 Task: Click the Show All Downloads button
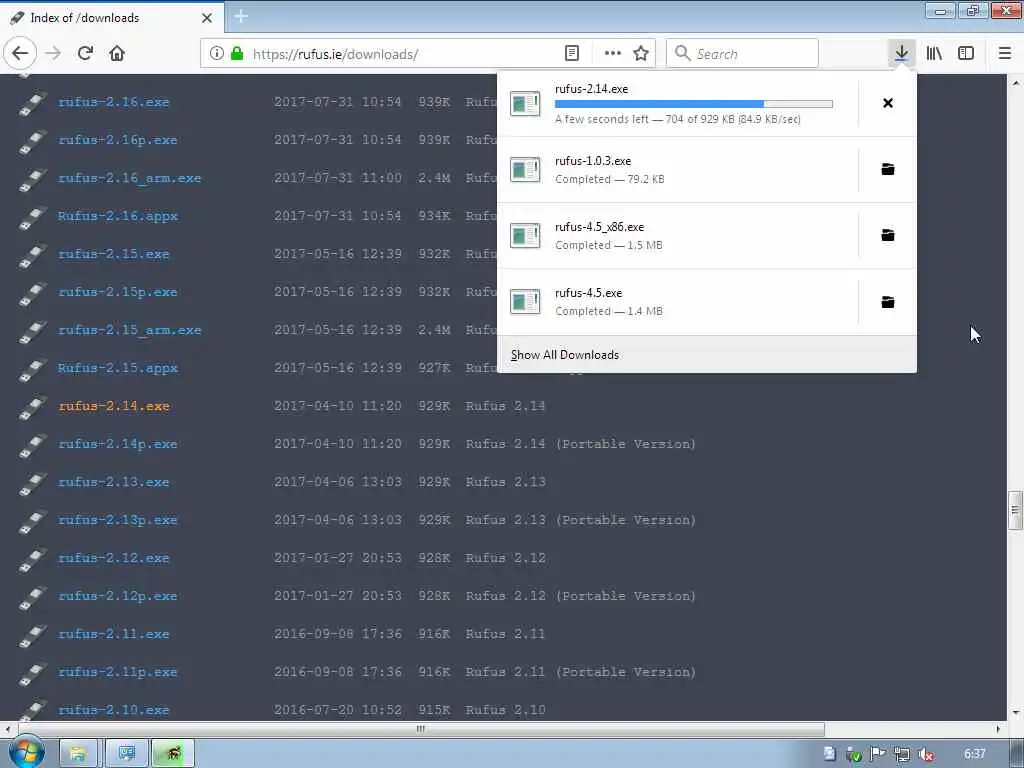coord(707,355)
